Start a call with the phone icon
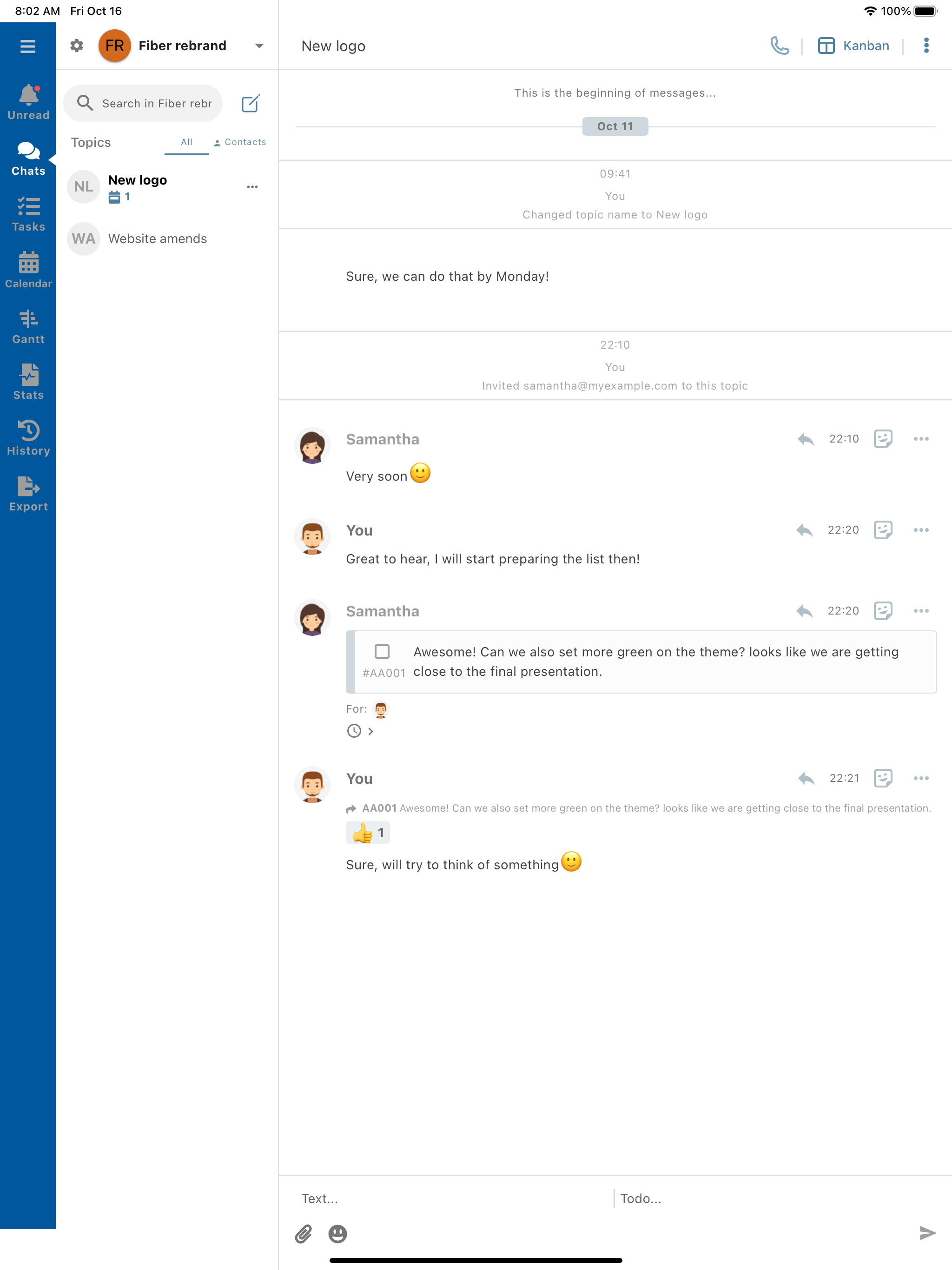952x1270 pixels. [x=779, y=46]
